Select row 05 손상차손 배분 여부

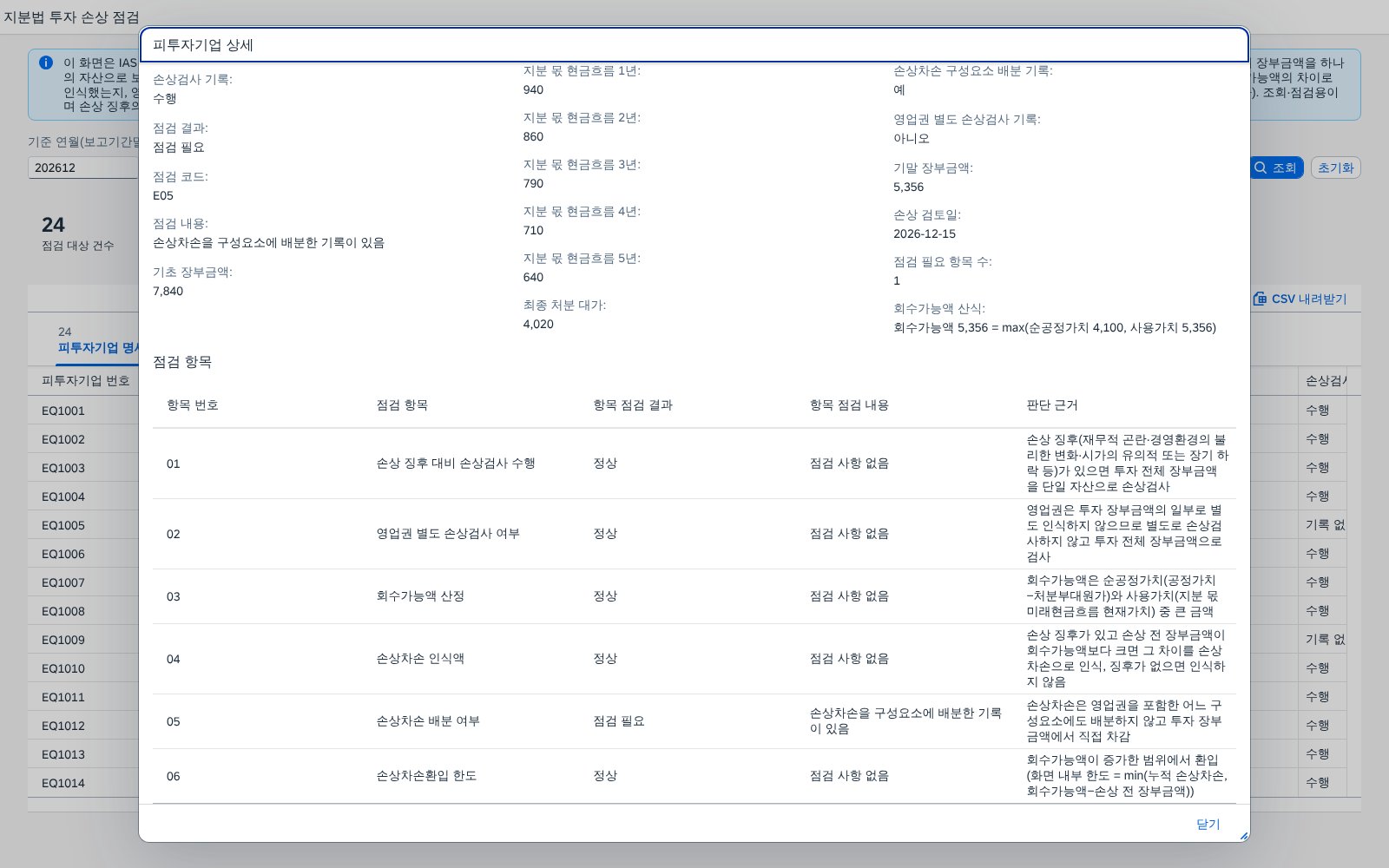(x=694, y=721)
